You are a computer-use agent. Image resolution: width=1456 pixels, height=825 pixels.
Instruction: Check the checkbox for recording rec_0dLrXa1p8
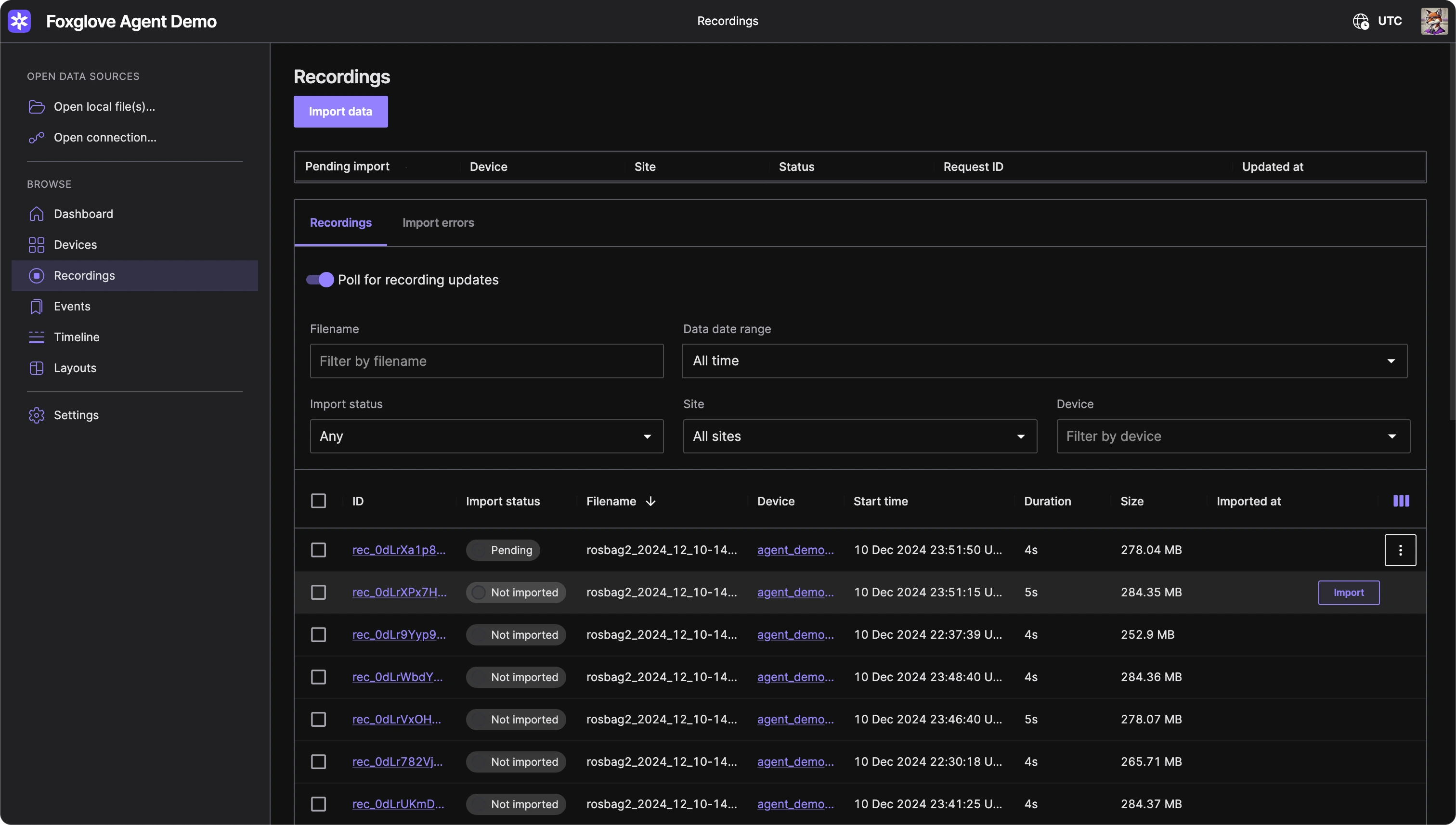pos(319,549)
